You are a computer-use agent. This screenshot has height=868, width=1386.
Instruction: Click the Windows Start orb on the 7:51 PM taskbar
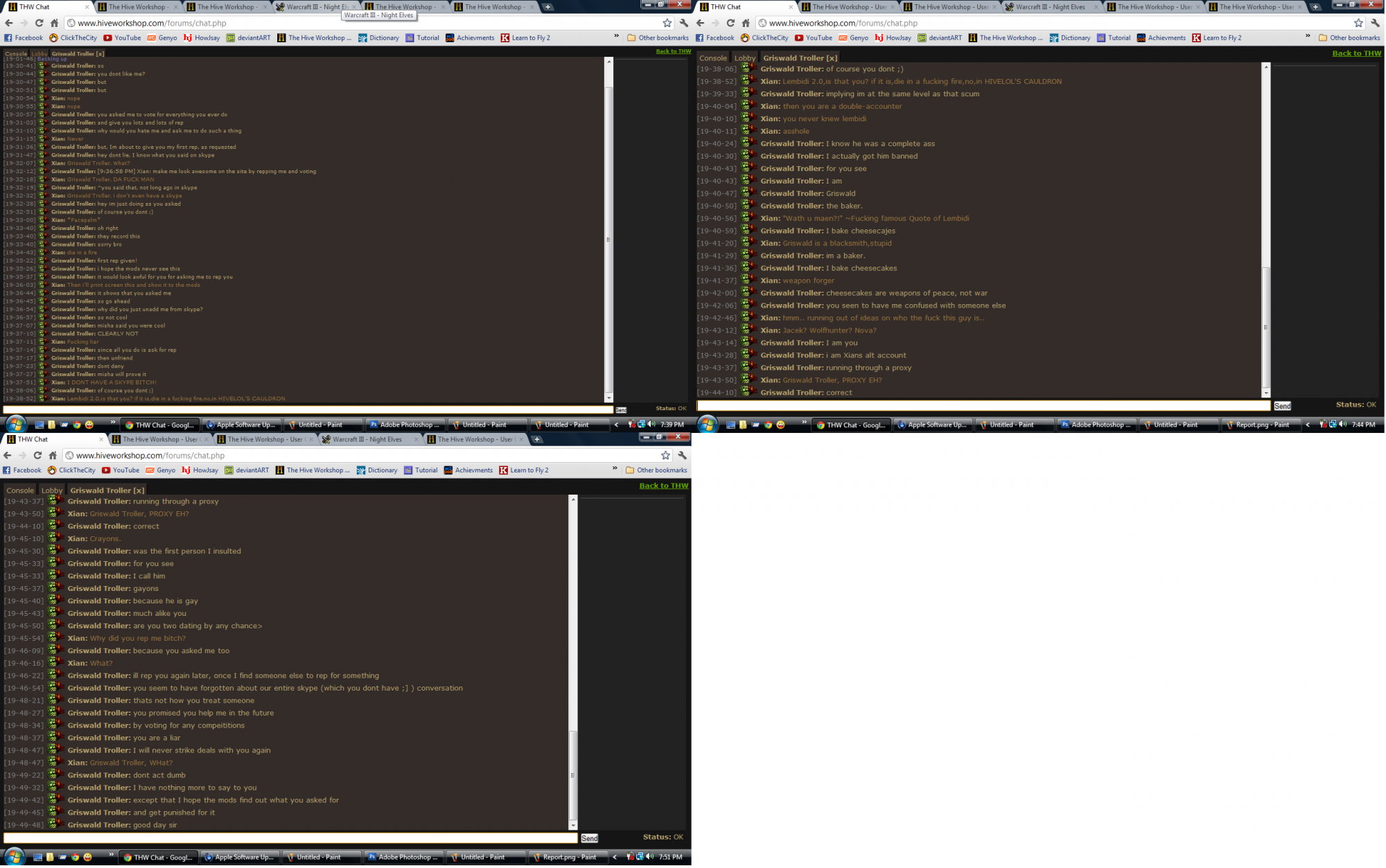14,857
